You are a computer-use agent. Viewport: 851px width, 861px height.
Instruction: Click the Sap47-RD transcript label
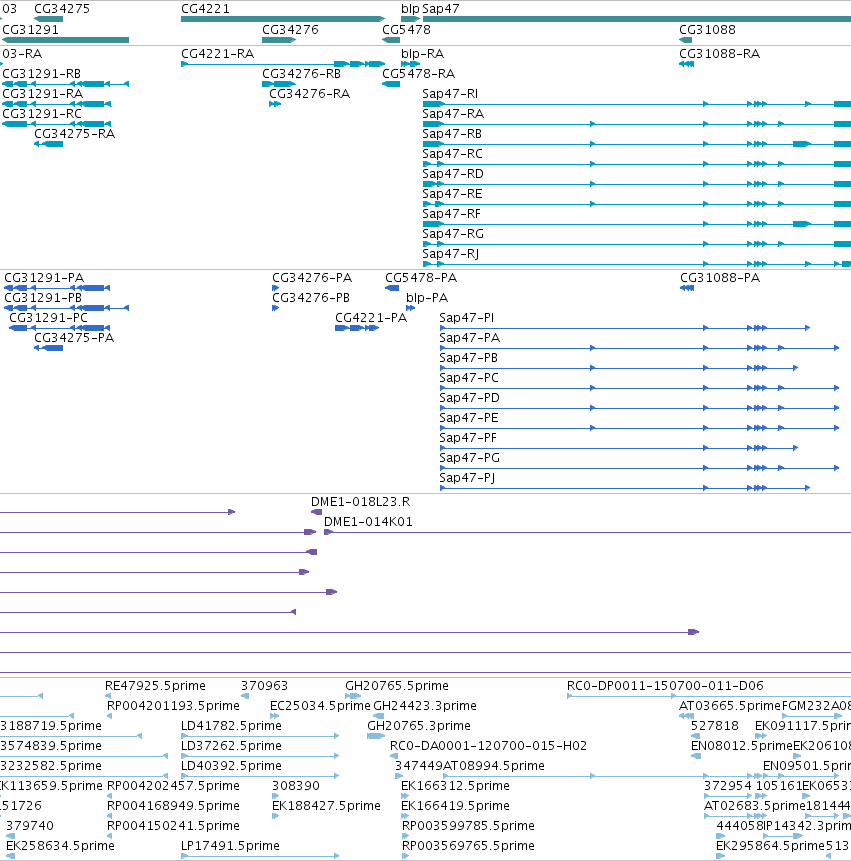pos(453,174)
